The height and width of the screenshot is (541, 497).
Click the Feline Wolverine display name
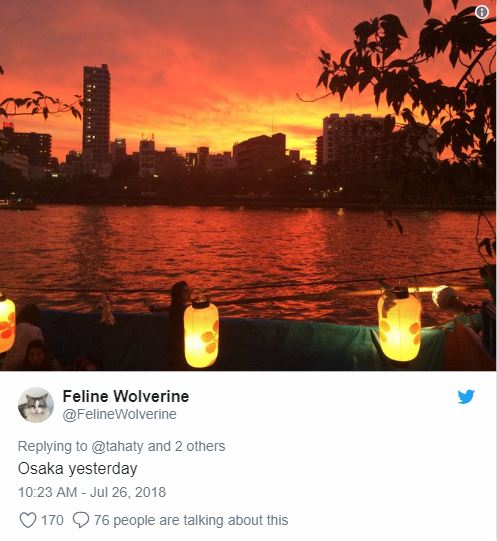point(126,396)
